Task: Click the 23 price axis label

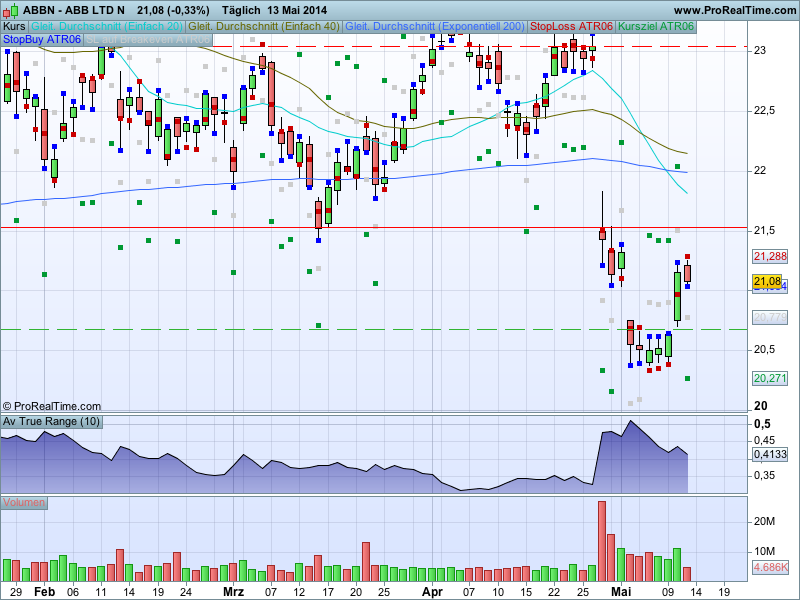Action: (760, 51)
